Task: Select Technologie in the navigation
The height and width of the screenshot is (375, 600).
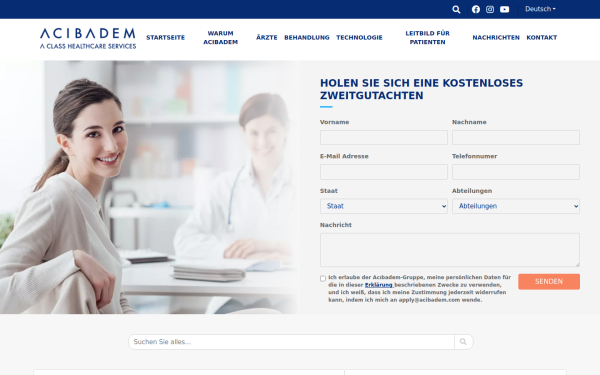Action: tap(359, 38)
